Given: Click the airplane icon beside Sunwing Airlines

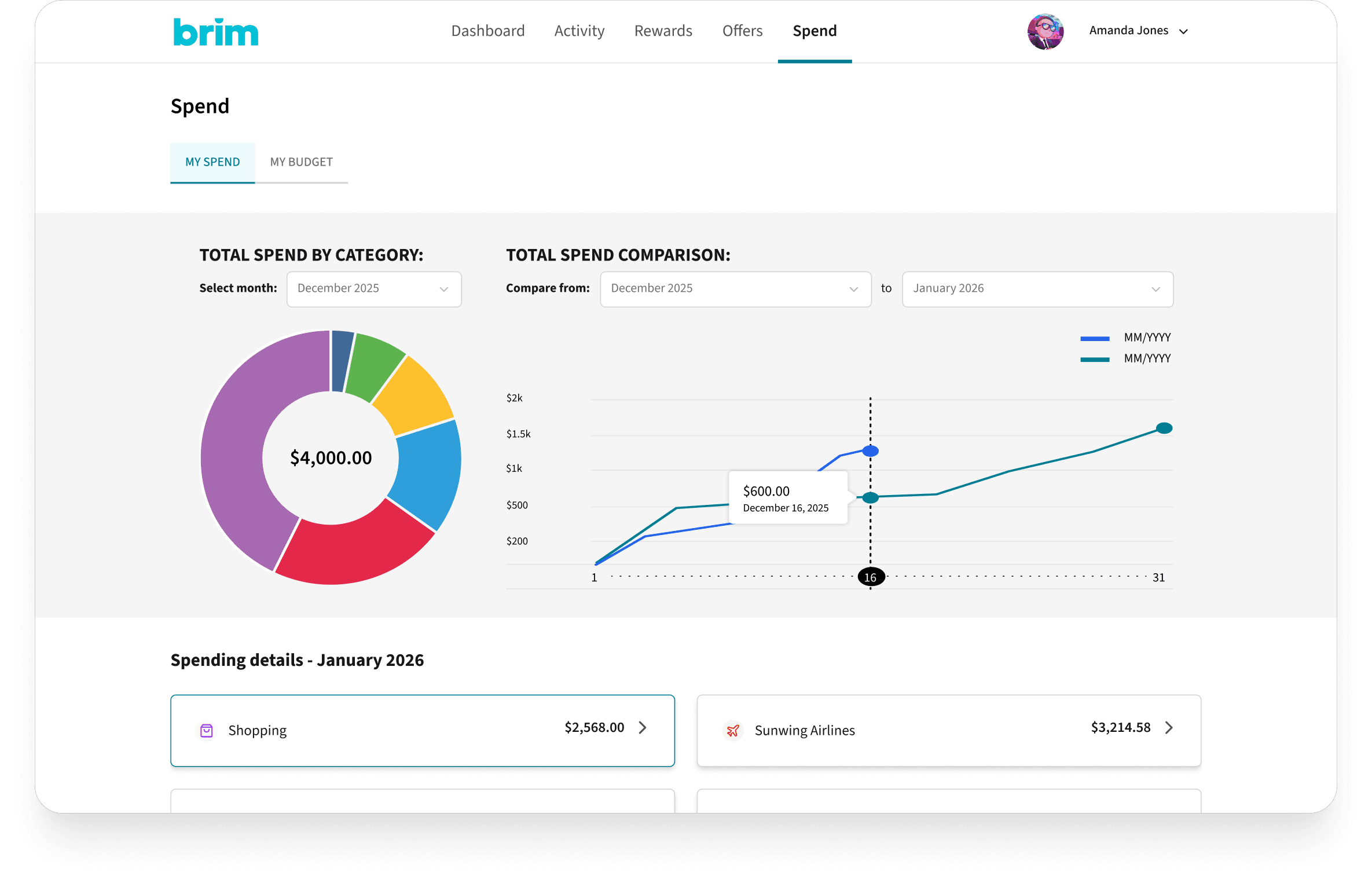Looking at the screenshot, I should (733, 731).
